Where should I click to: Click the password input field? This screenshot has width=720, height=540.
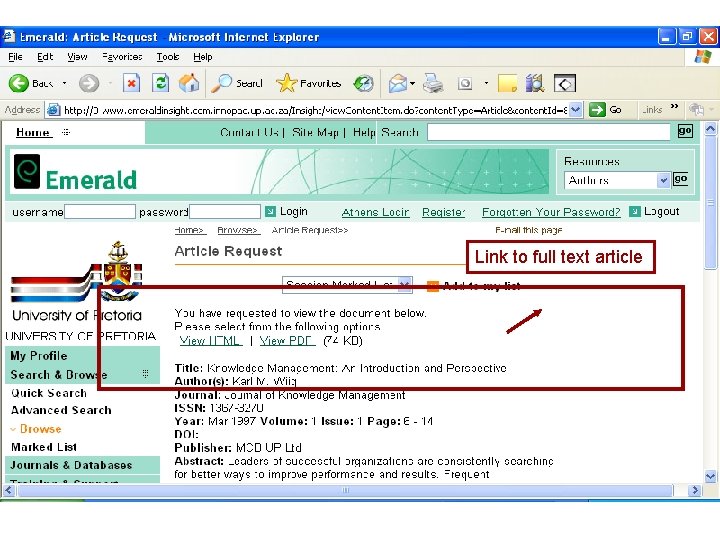pyautogui.click(x=225, y=212)
